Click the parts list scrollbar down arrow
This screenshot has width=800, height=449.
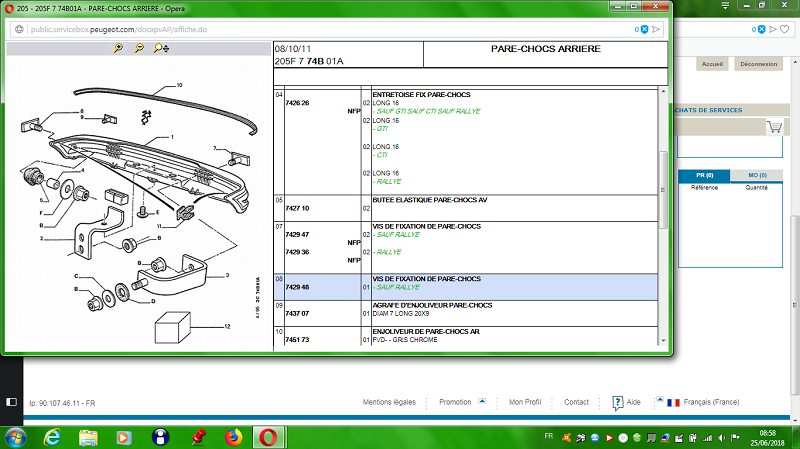pyautogui.click(x=662, y=341)
